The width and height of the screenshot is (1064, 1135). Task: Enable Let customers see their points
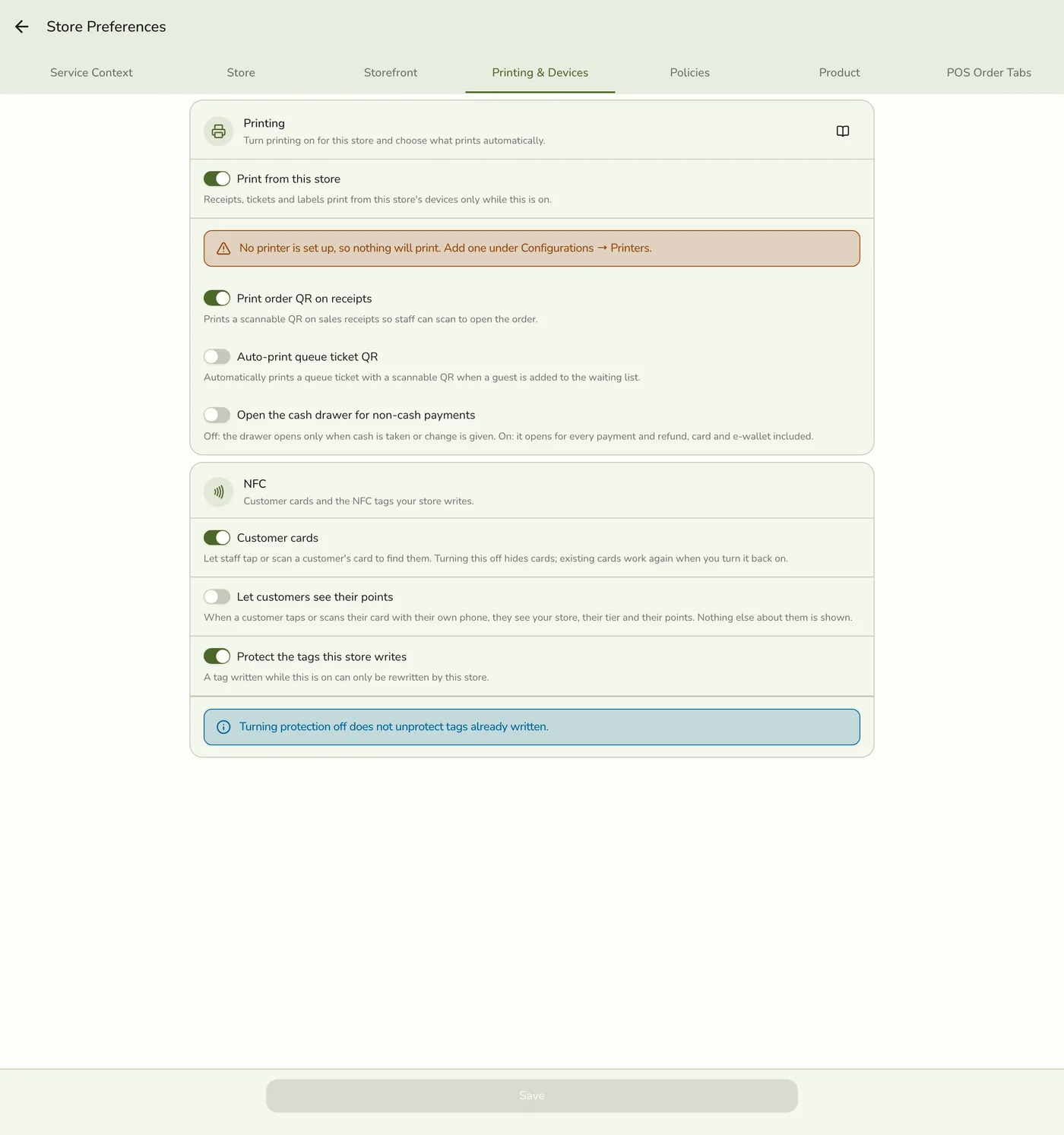[217, 597]
